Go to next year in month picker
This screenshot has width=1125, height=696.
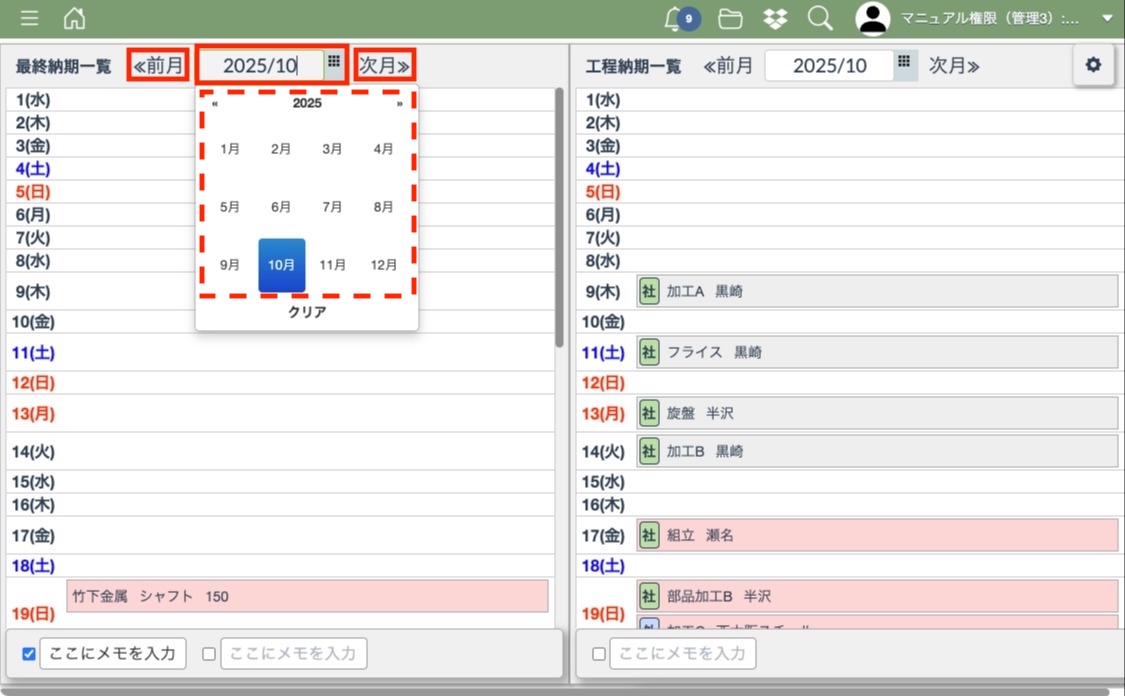coord(400,103)
